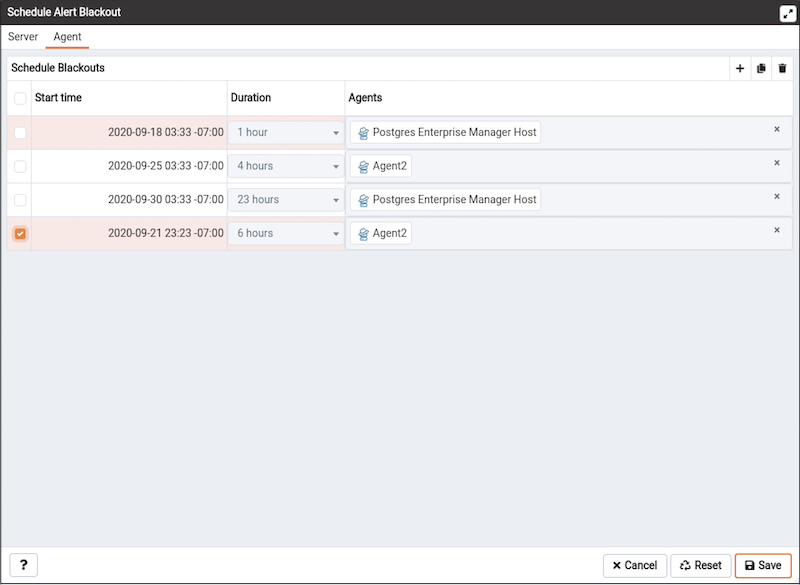The width and height of the screenshot is (800, 585).
Task: Open the '1 hour' duration dropdown
Action: tap(286, 133)
